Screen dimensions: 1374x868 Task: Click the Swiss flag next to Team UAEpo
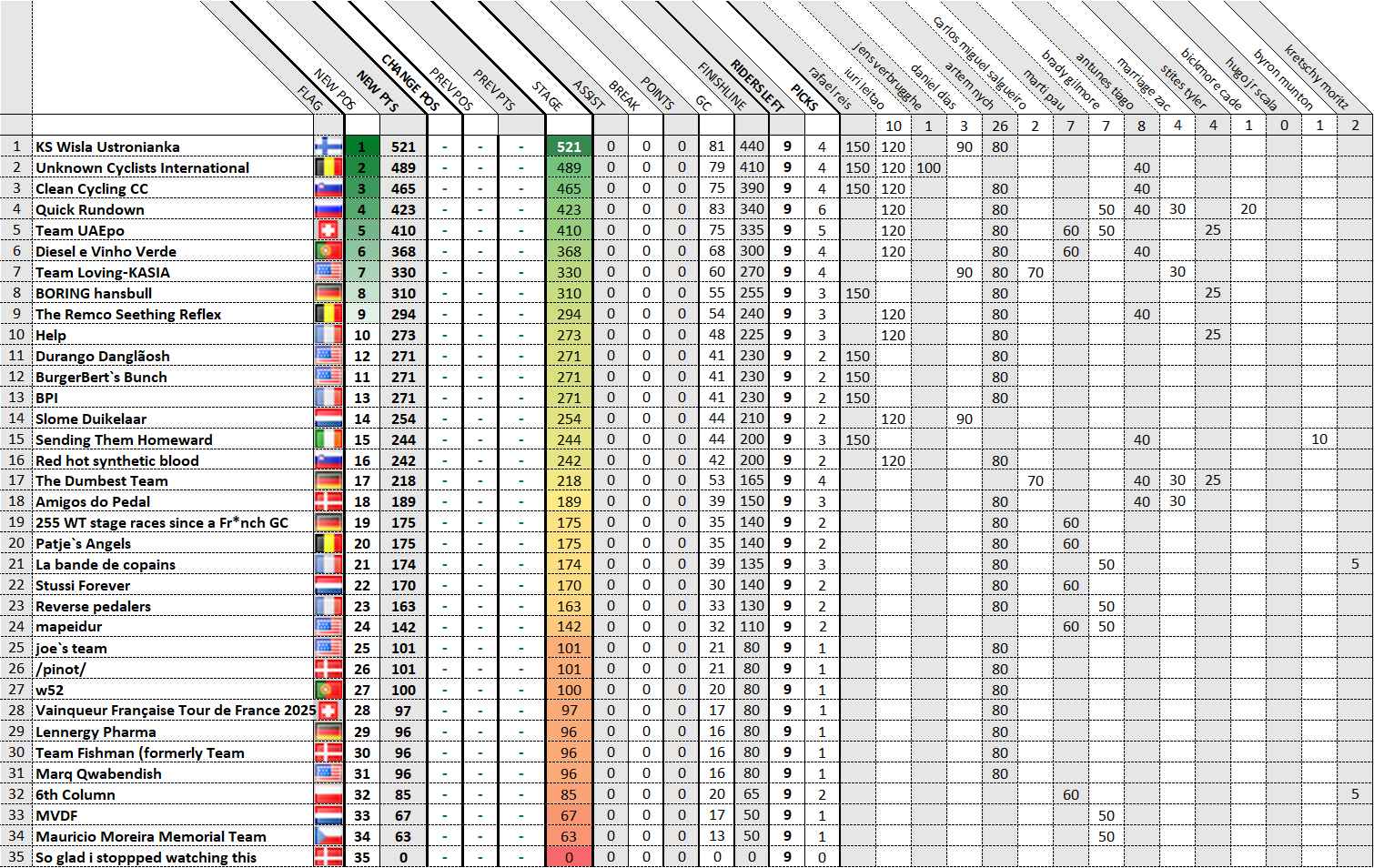click(x=328, y=230)
